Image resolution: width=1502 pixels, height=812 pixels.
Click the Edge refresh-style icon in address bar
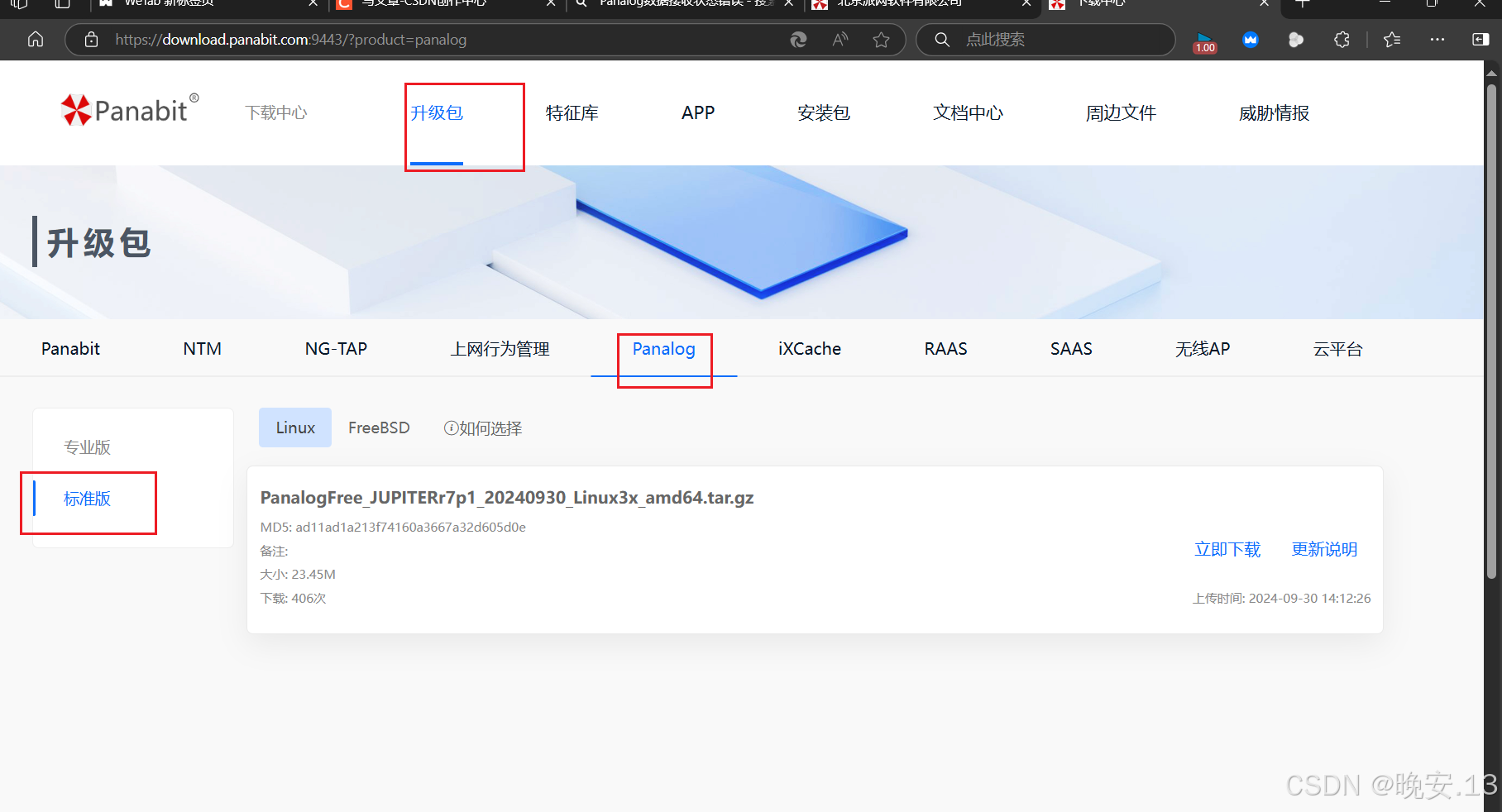(x=798, y=39)
